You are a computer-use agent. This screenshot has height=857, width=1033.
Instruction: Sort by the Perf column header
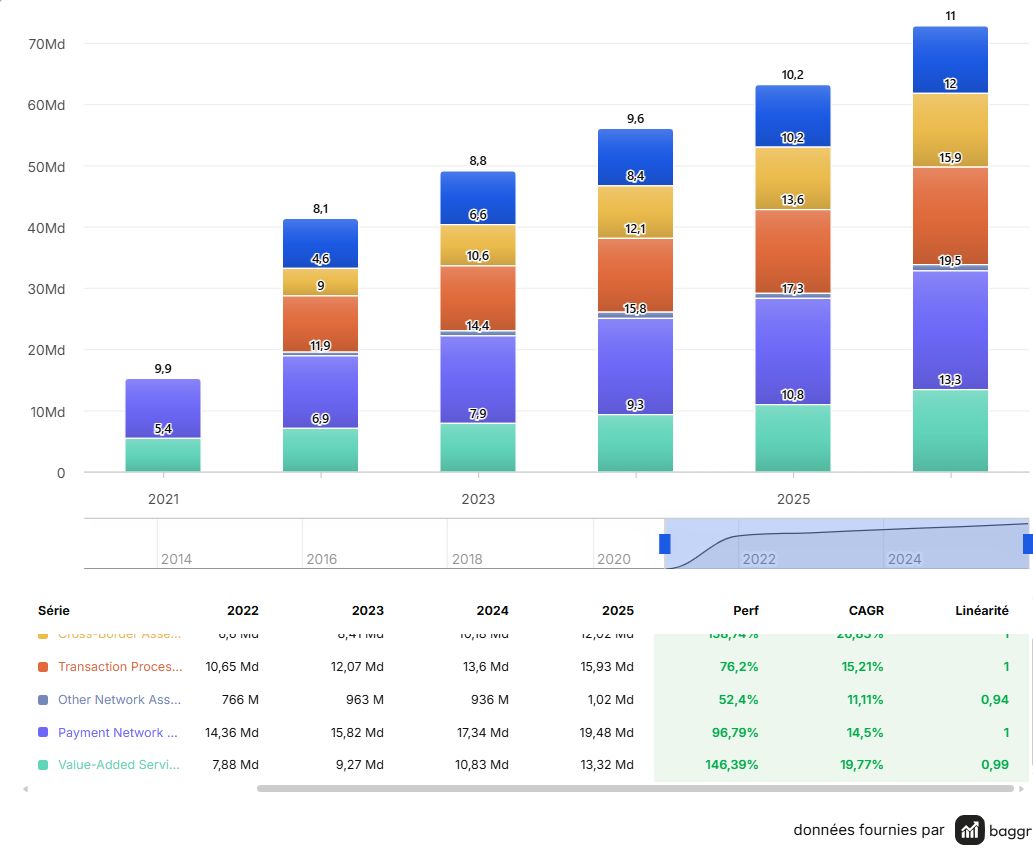(746, 611)
